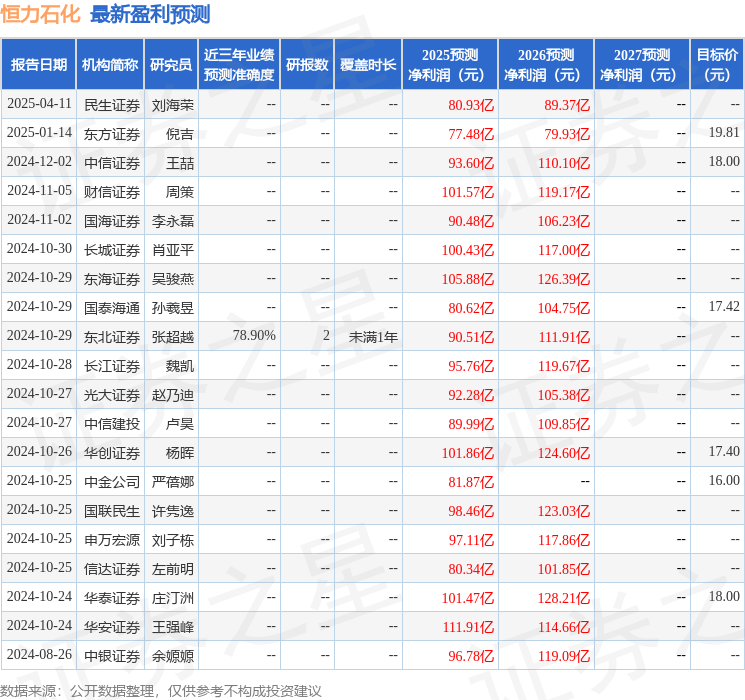Select institution 华安证券

112,627
